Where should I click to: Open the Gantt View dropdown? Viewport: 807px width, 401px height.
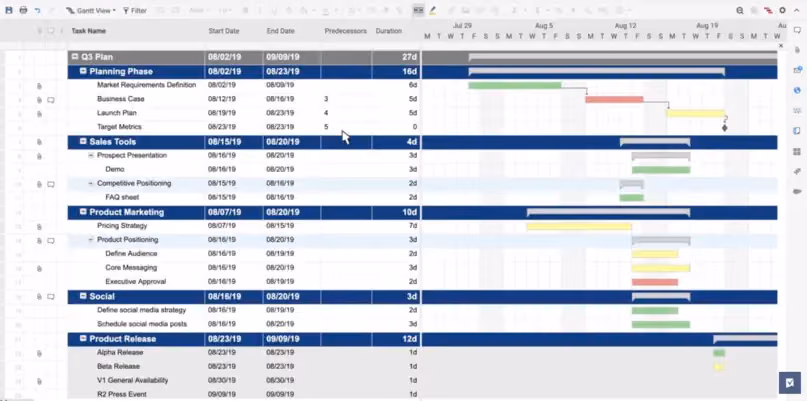coord(91,10)
